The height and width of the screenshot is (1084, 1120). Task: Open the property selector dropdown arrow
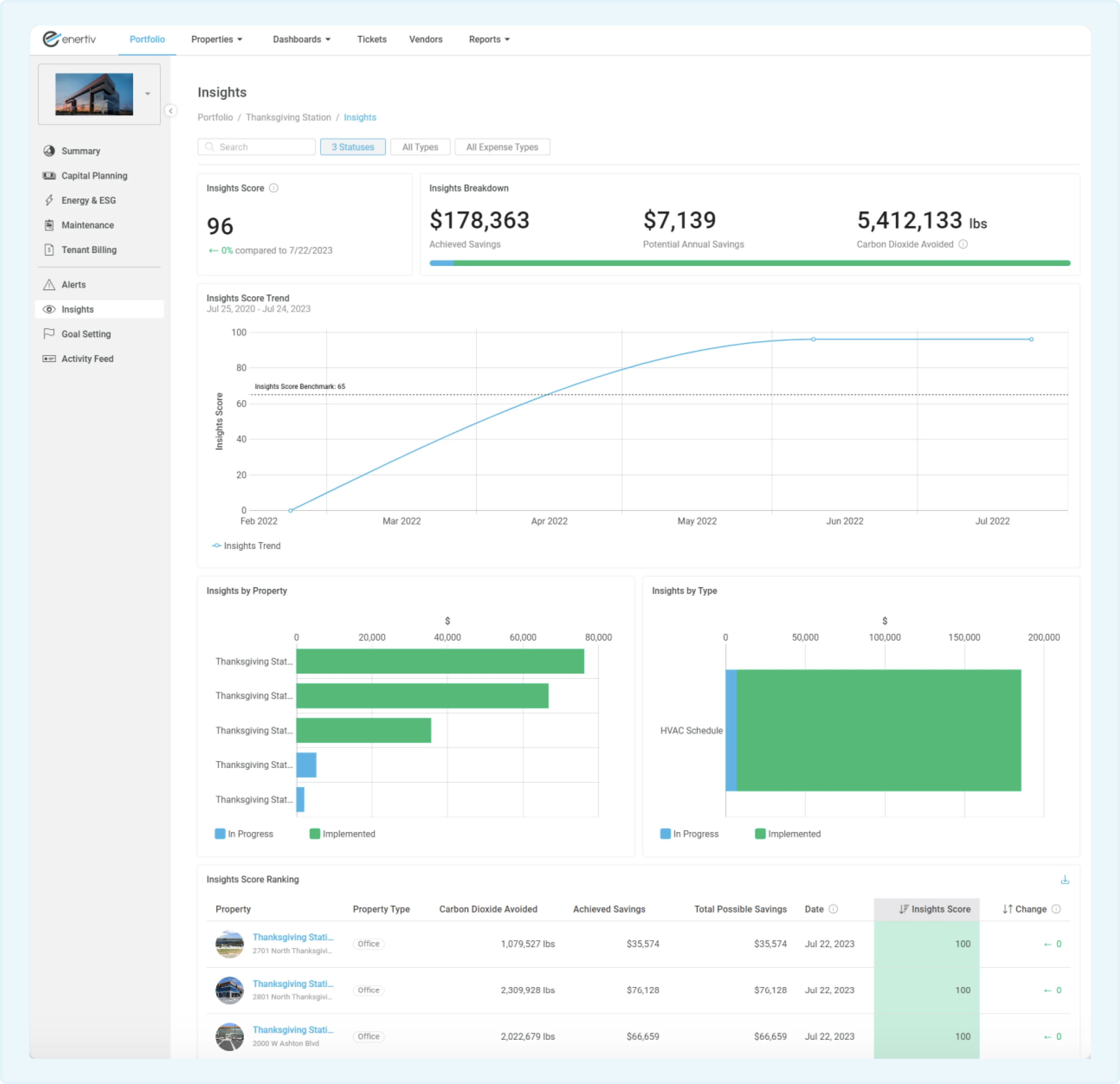point(147,94)
